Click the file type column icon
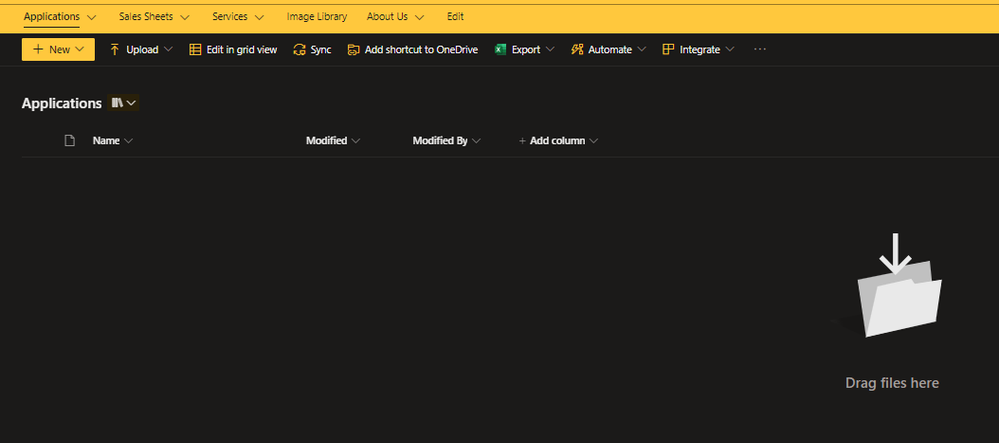This screenshot has height=443, width=999. (x=70, y=140)
